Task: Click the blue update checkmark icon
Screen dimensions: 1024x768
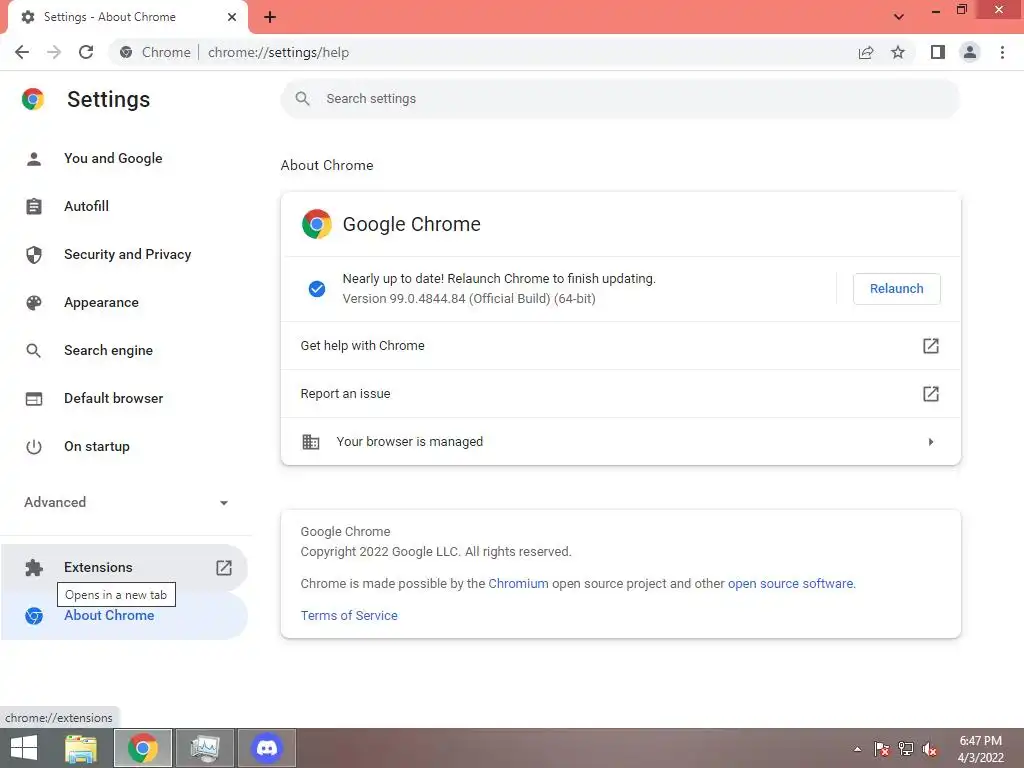Action: pos(317,289)
